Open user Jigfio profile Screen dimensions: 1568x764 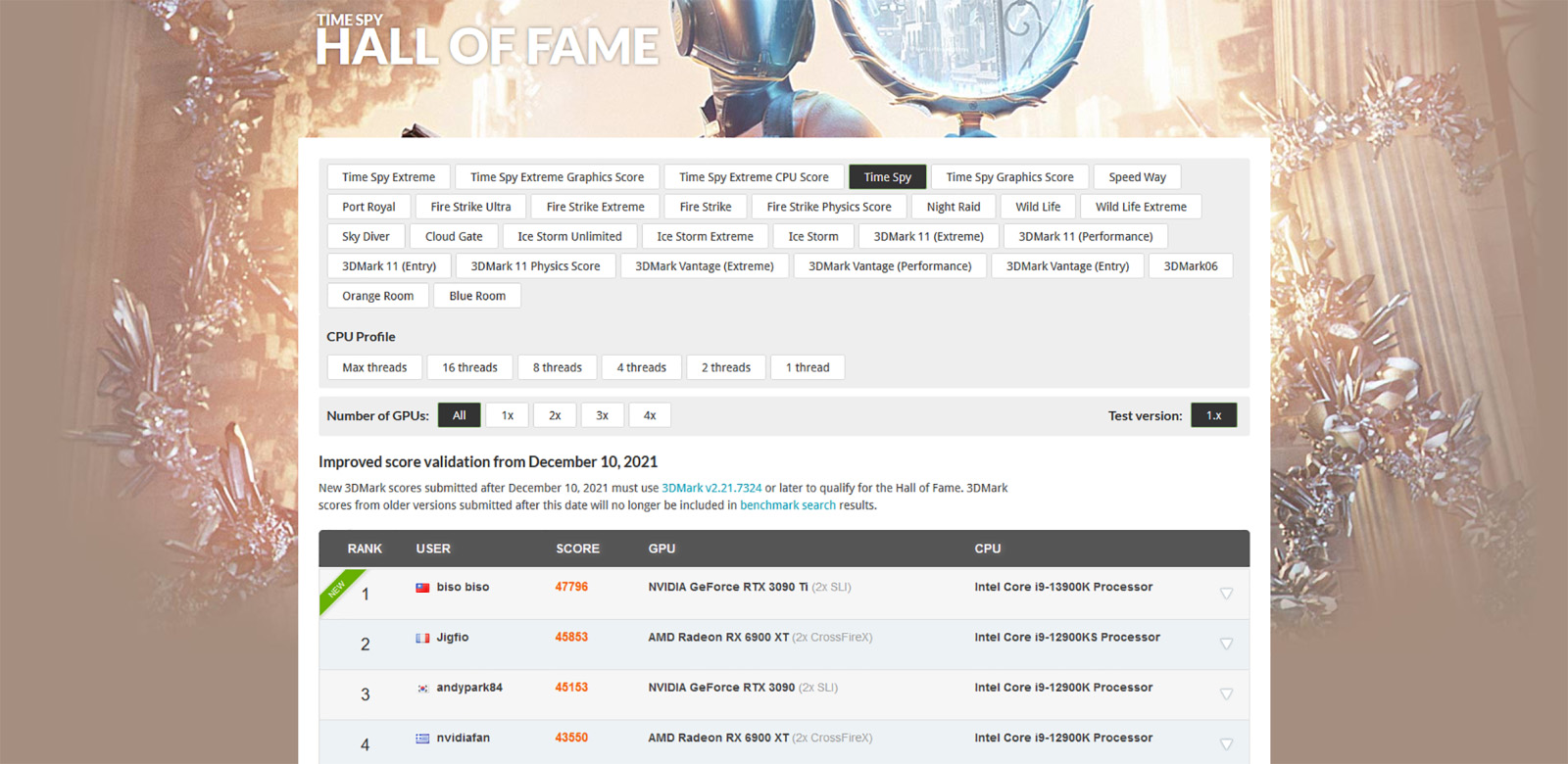coord(453,638)
